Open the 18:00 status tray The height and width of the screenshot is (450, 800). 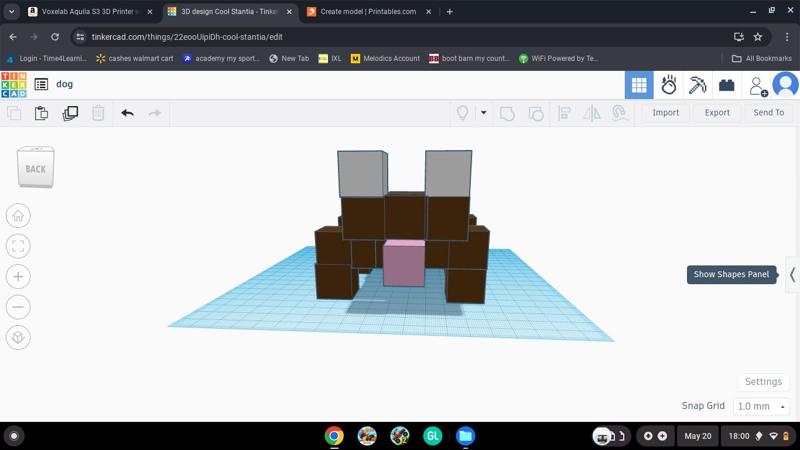click(760, 436)
